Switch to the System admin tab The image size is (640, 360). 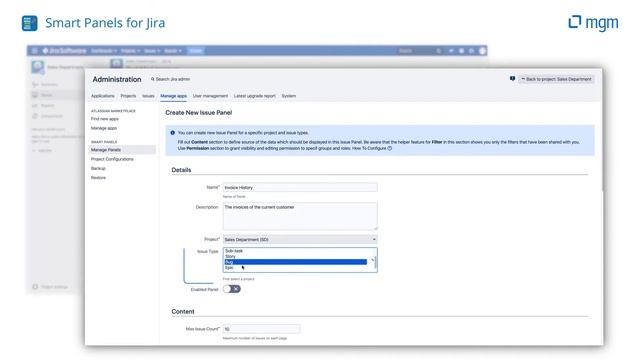click(x=289, y=96)
